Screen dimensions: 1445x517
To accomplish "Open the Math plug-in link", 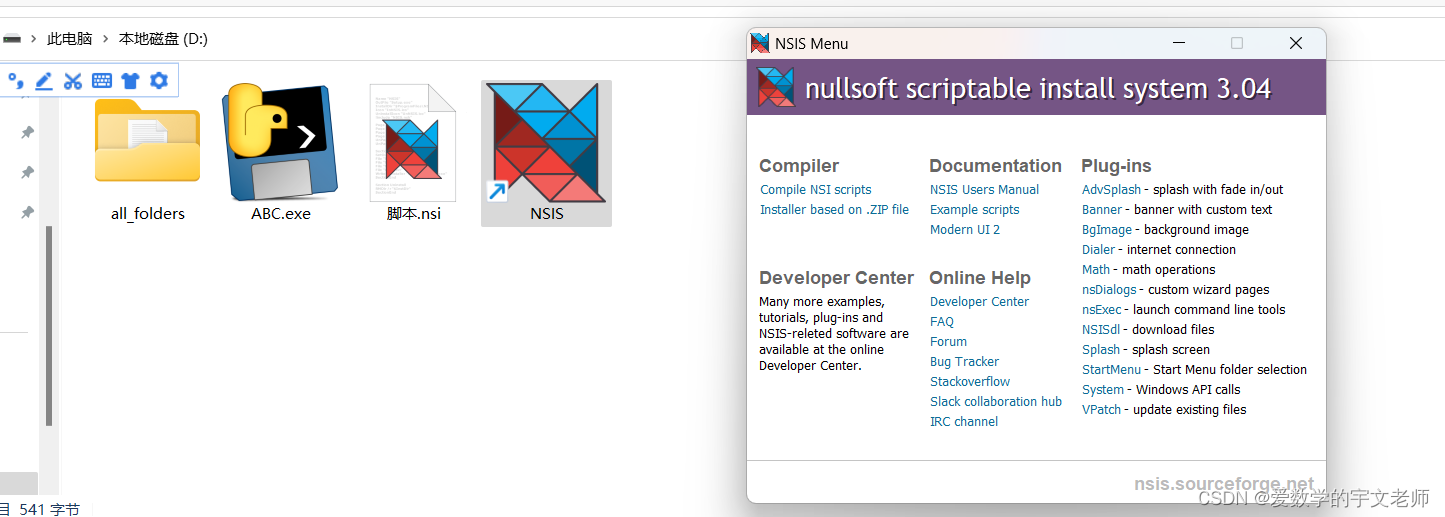I will pos(1096,270).
